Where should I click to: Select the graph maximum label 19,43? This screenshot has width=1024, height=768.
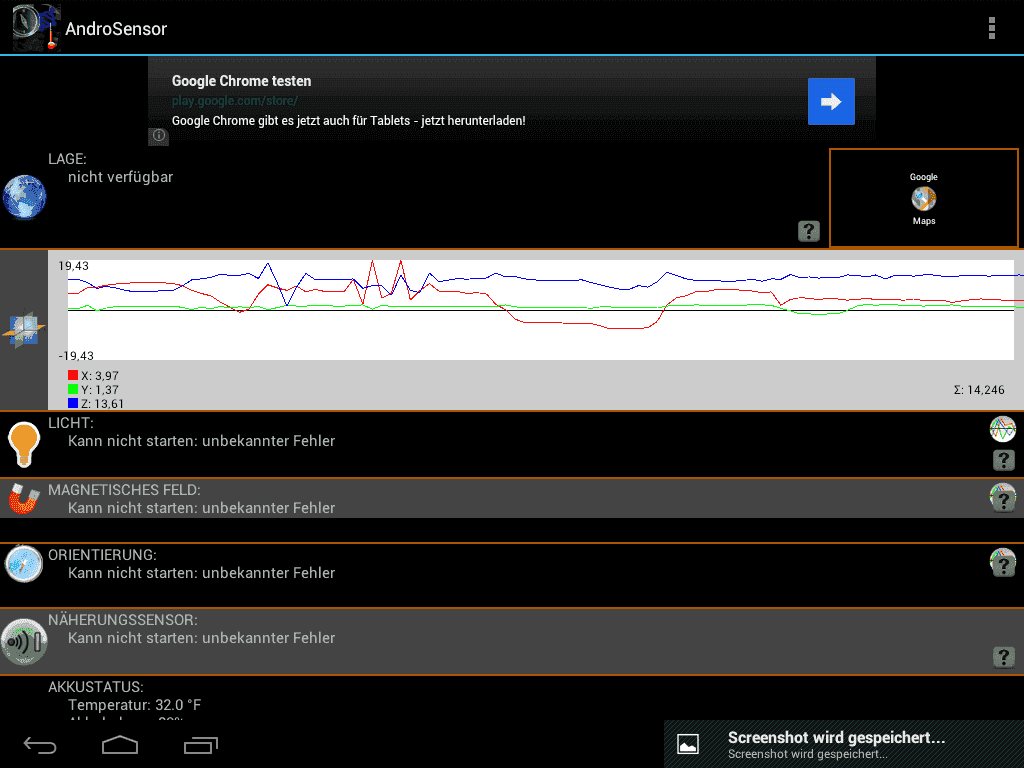point(73,266)
